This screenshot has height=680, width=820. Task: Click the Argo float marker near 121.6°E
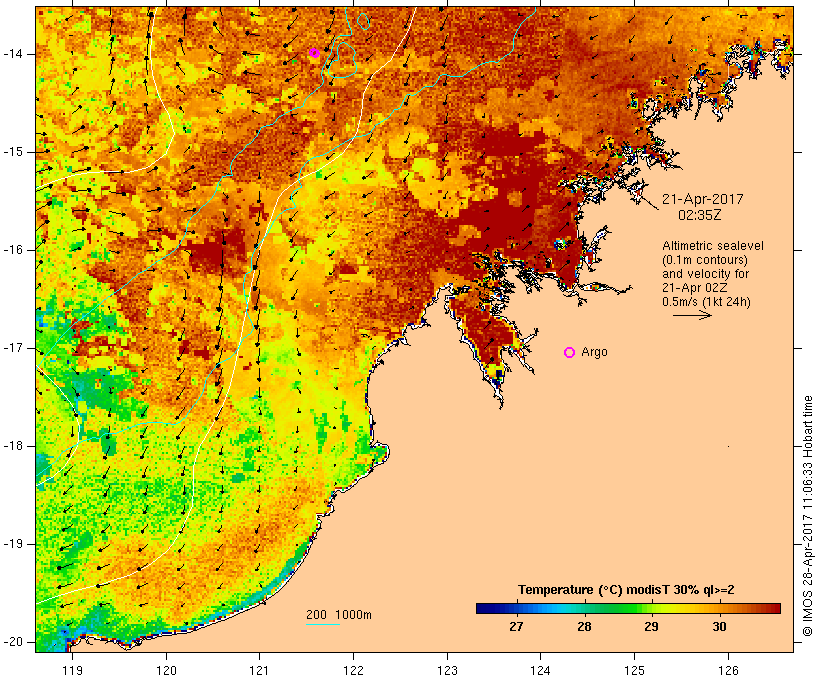(314, 53)
